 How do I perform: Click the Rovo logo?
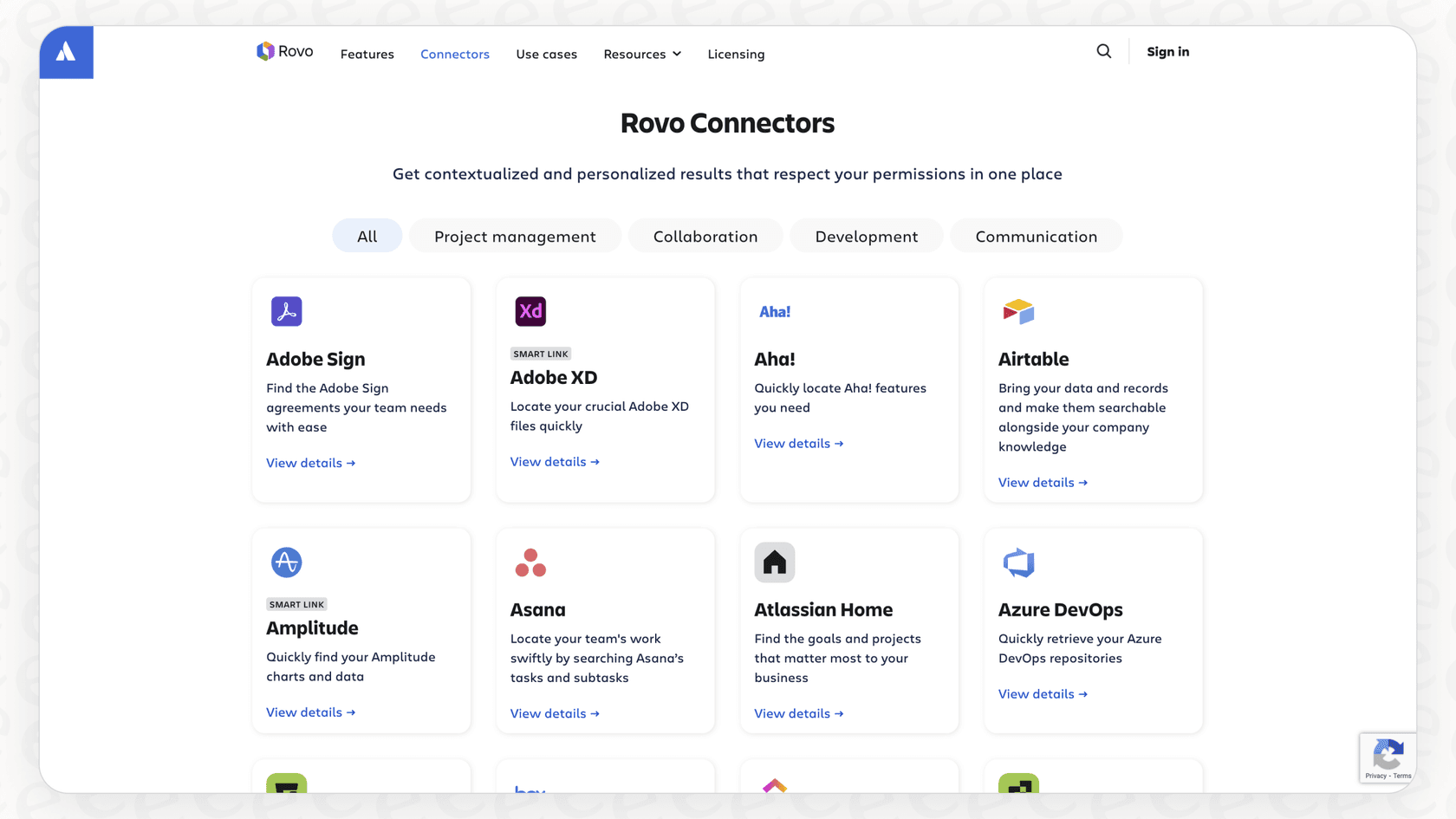tap(284, 51)
